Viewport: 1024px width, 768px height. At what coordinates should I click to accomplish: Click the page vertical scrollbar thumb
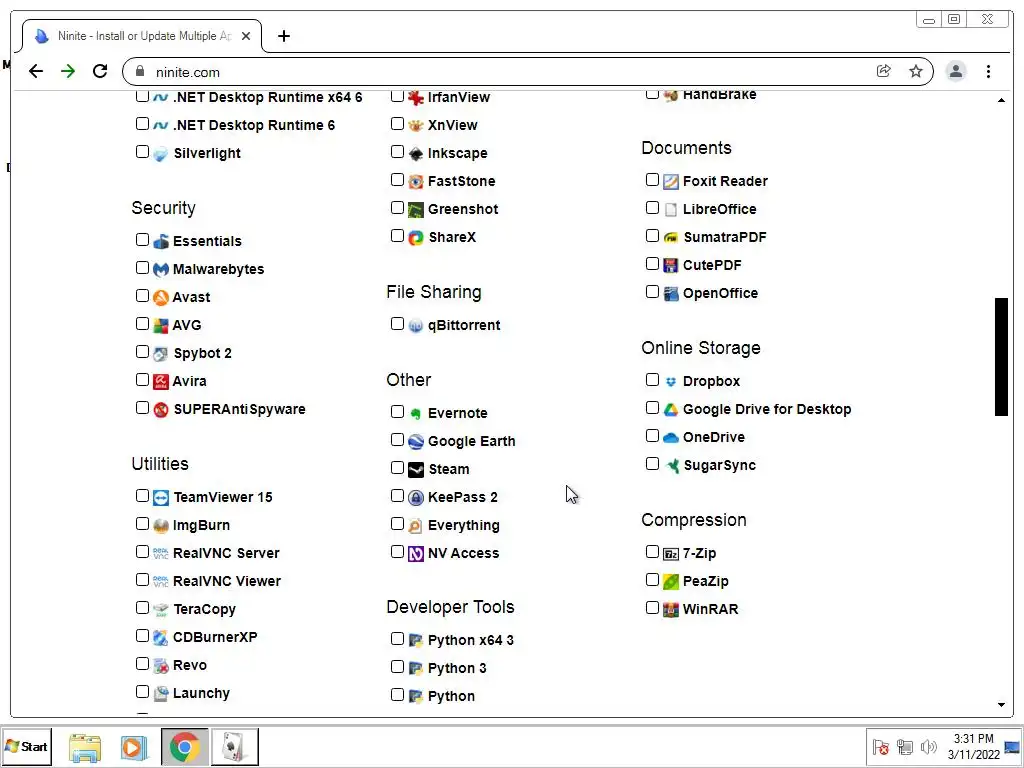[x=1001, y=357]
